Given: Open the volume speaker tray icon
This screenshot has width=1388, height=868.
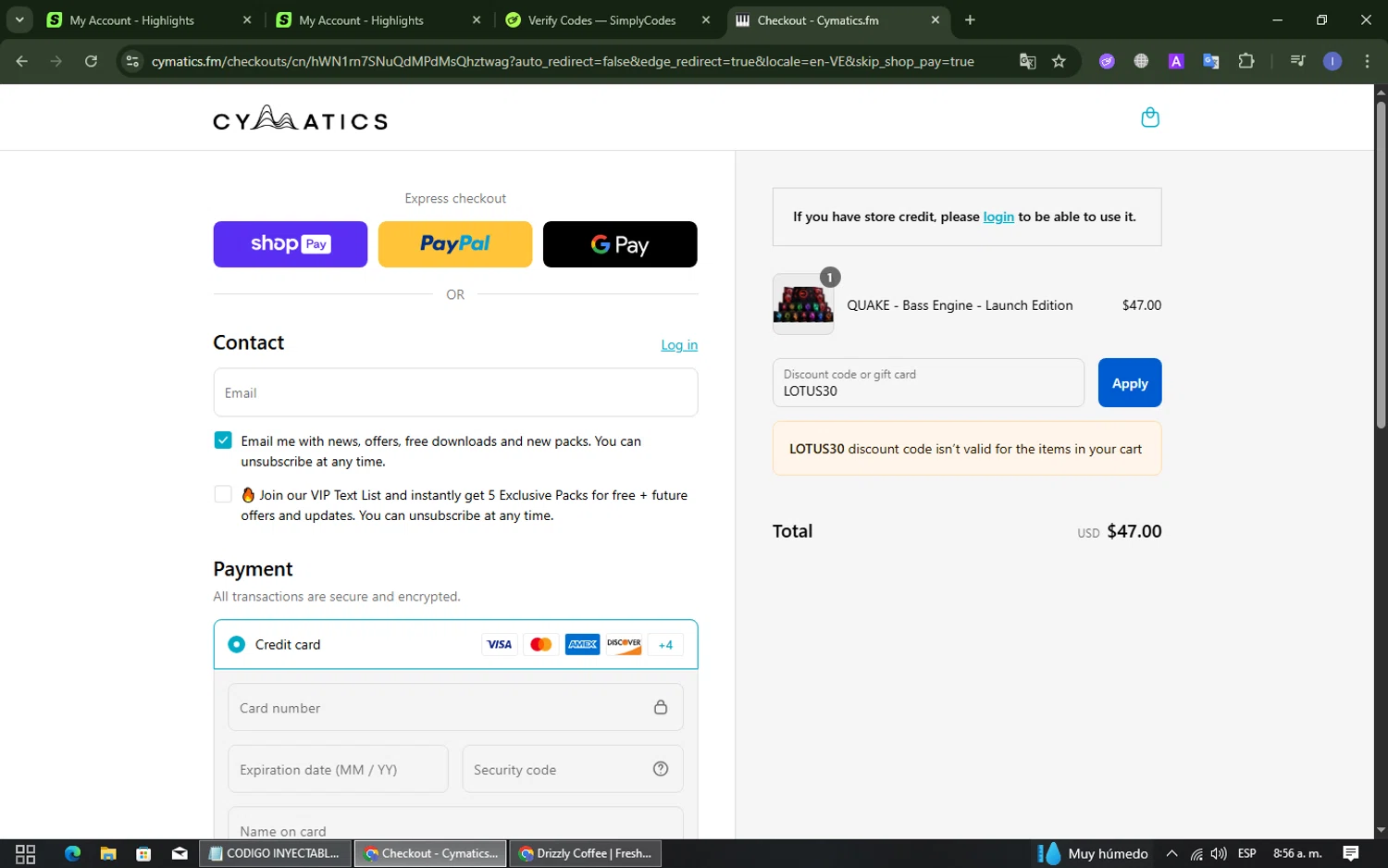Looking at the screenshot, I should click(x=1219, y=853).
